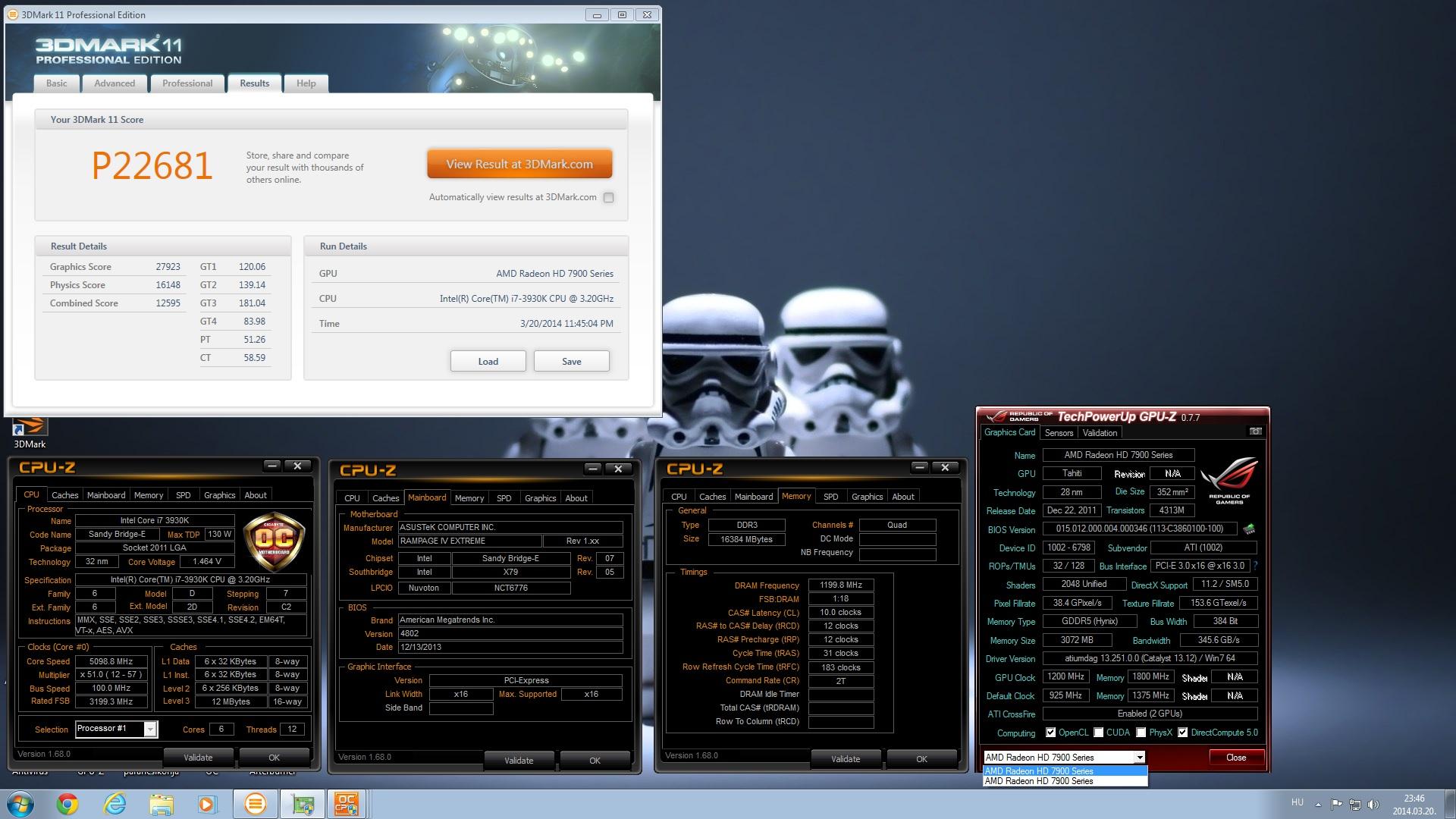Click the BIOS Version field in GPU-Z
The width and height of the screenshot is (1456, 819).
click(x=1139, y=529)
